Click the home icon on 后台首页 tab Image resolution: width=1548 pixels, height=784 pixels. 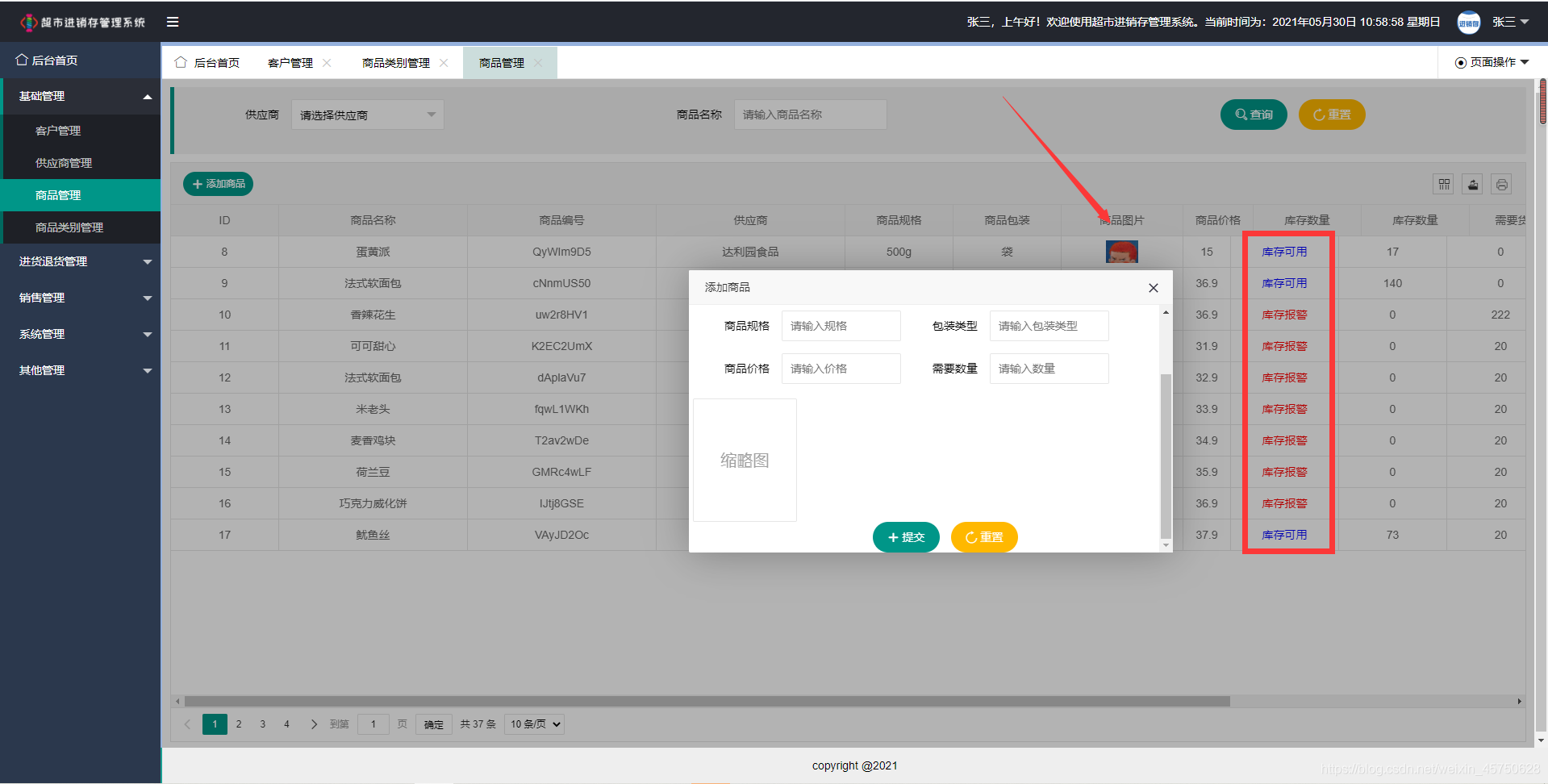(x=180, y=61)
